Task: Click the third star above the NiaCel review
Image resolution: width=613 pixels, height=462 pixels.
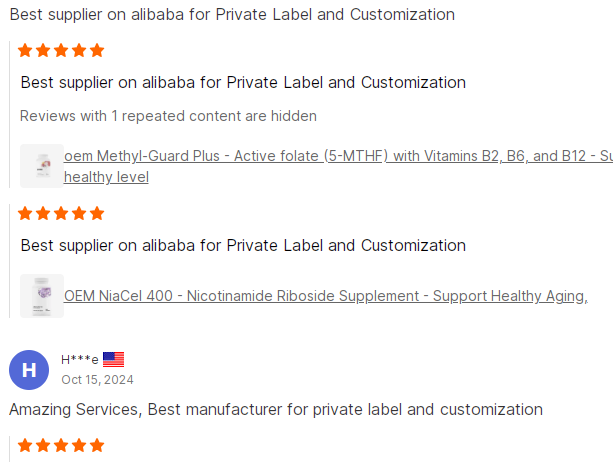Action: pos(61,213)
